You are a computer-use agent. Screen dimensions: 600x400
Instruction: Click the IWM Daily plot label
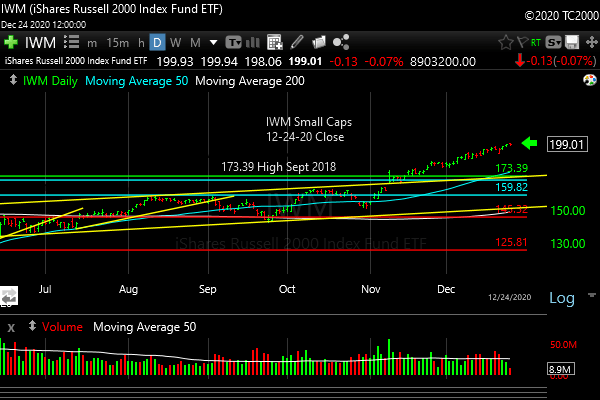tap(50, 81)
